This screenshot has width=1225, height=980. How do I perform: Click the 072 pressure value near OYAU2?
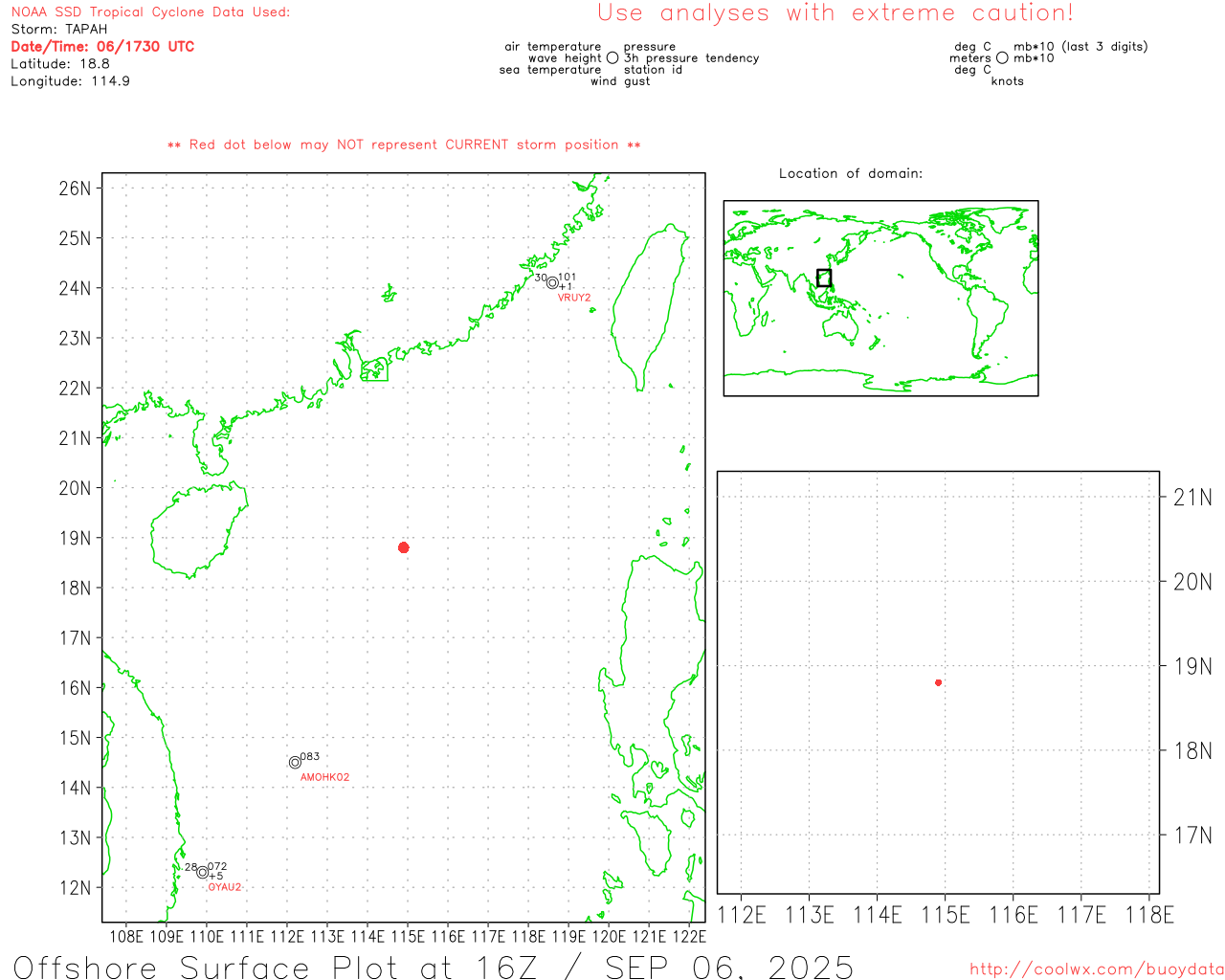coord(217,867)
